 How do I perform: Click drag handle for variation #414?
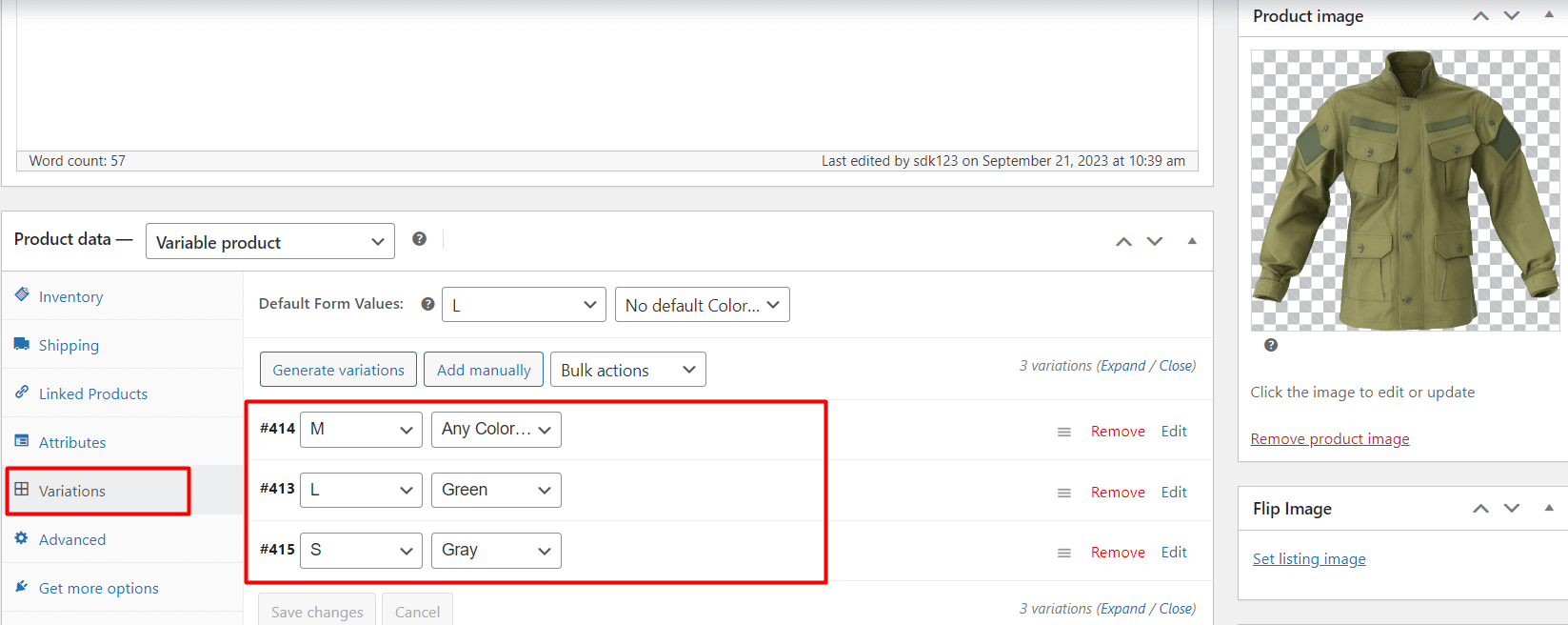click(x=1064, y=432)
